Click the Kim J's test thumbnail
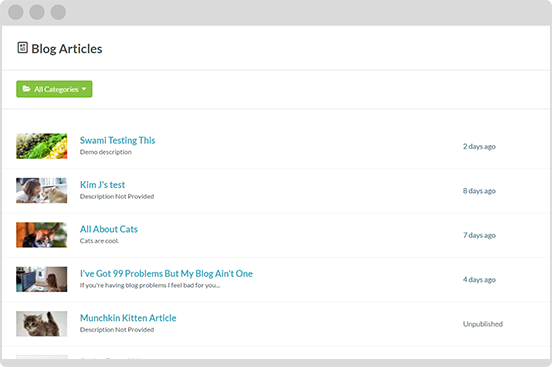552x368 pixels. 42,190
